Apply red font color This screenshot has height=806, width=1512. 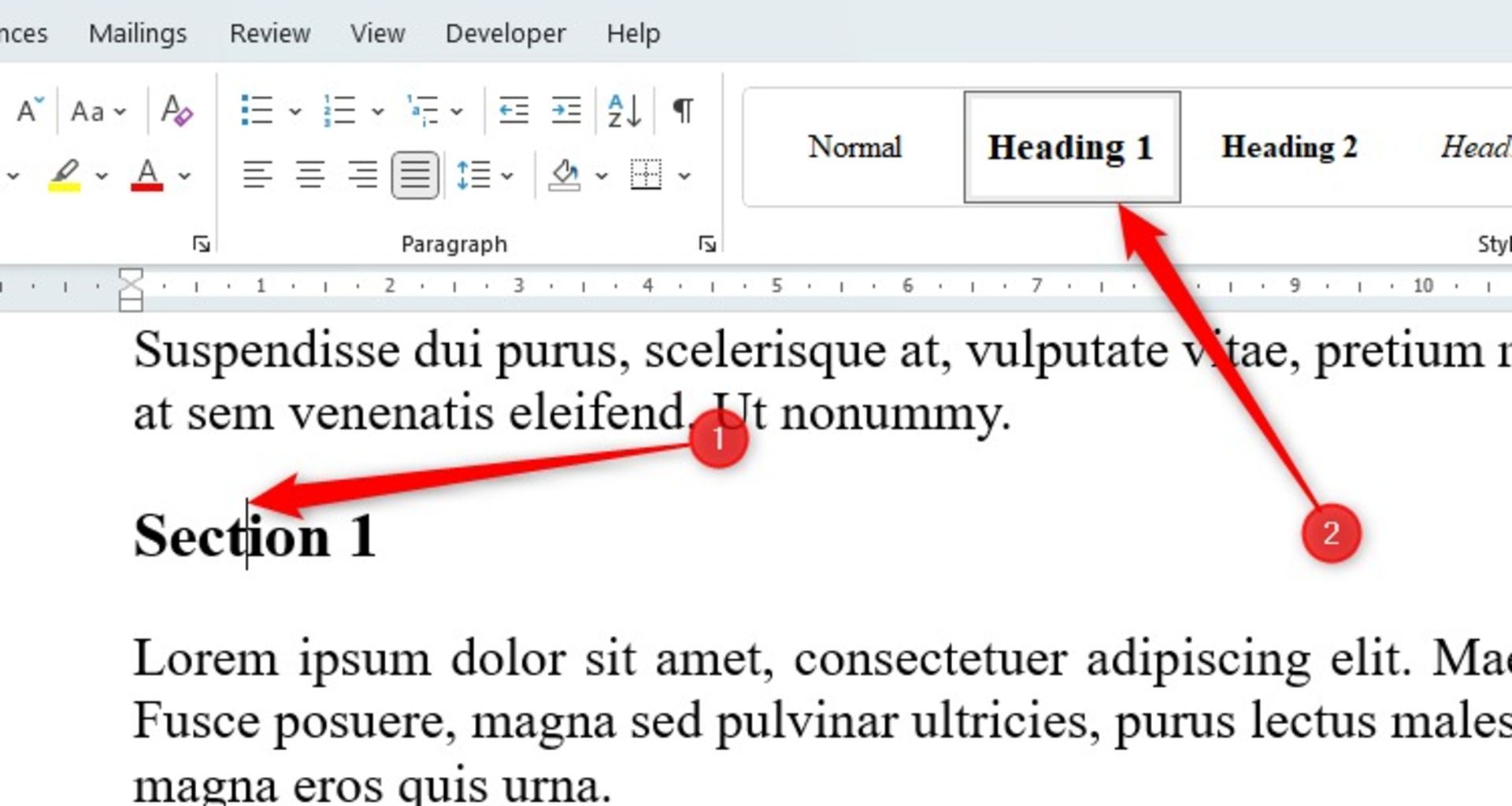coord(147,175)
